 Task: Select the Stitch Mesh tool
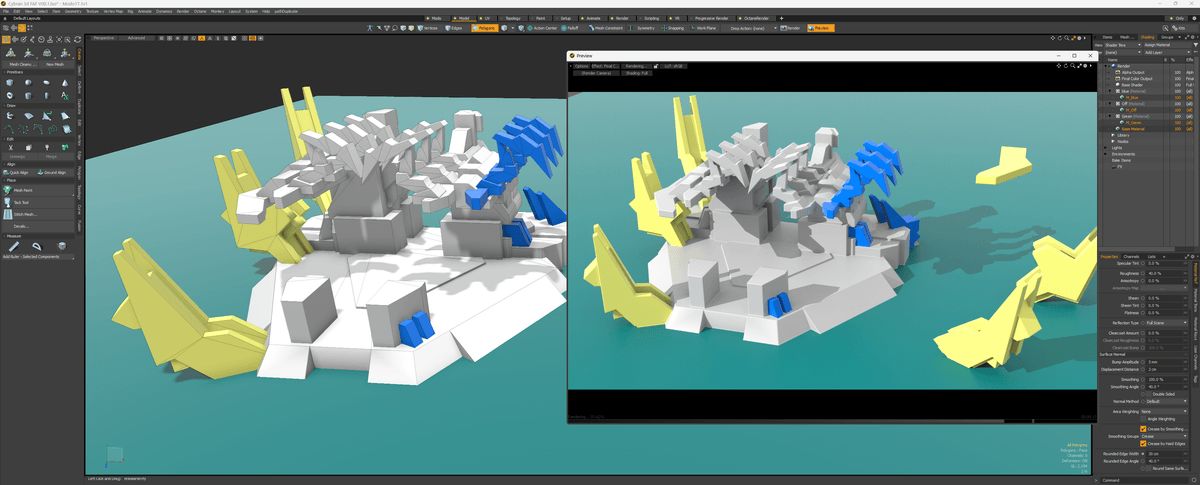point(38,214)
